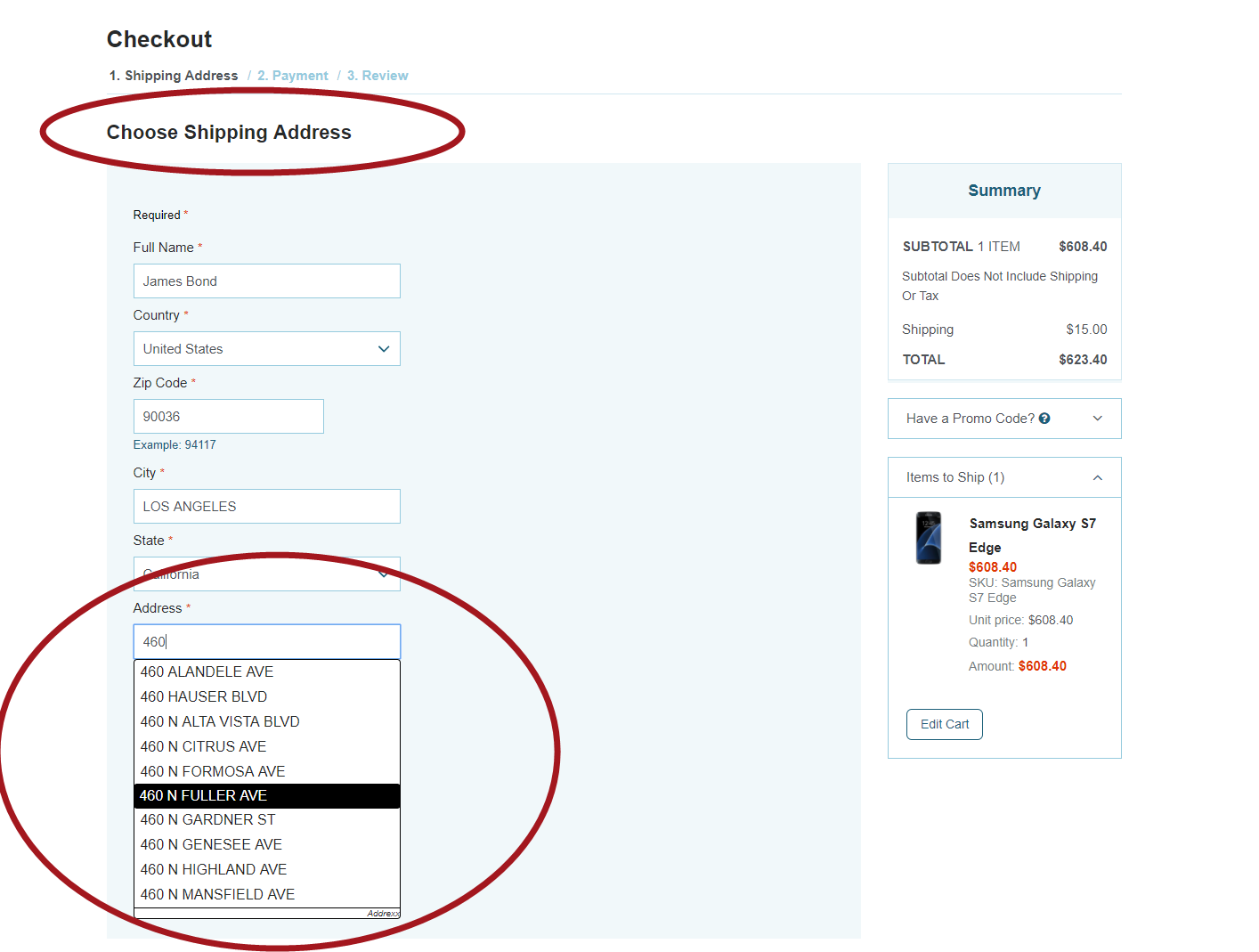Open the State dropdown
The width and height of the screenshot is (1259, 952).
[x=266, y=574]
